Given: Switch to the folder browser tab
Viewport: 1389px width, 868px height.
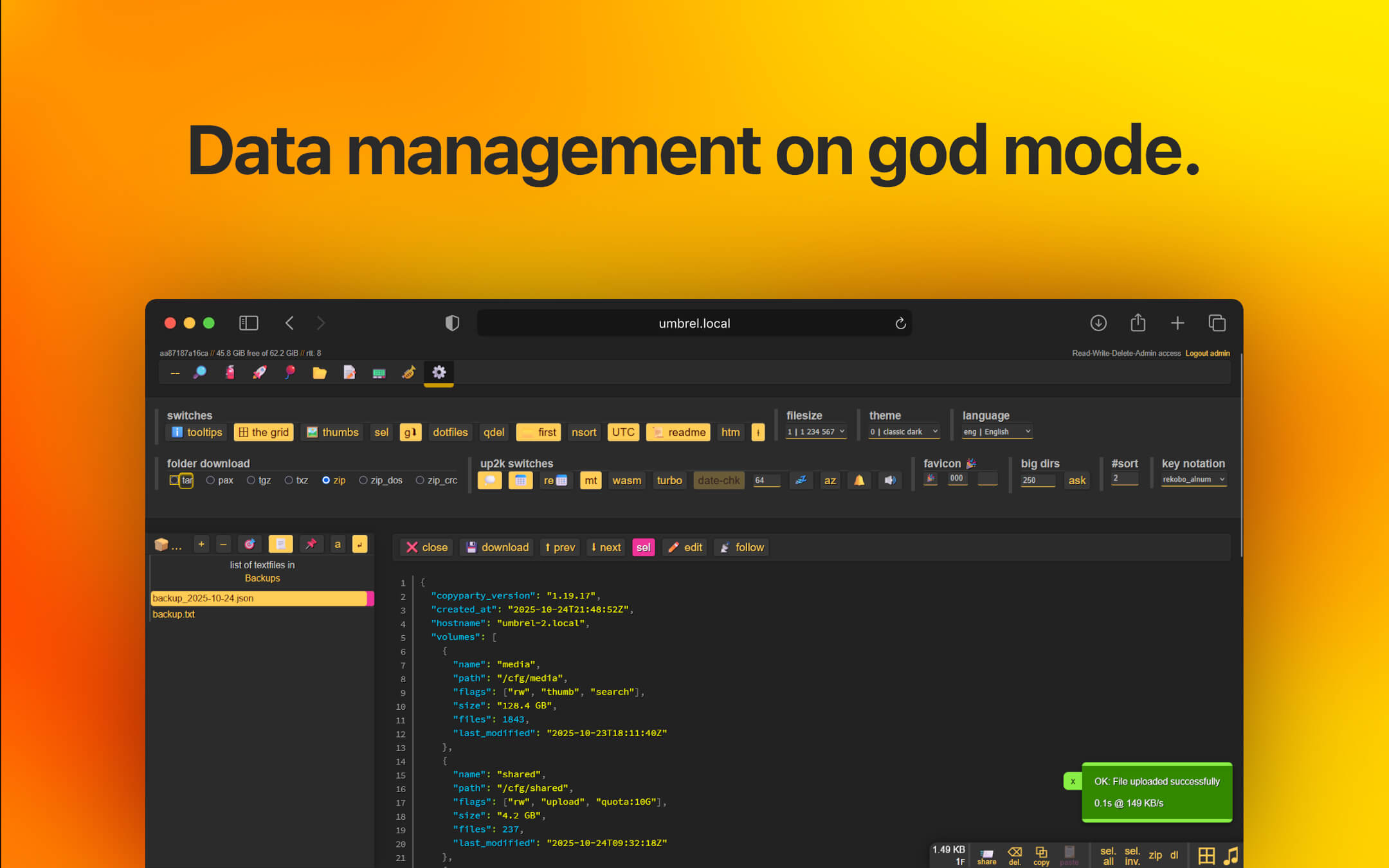Looking at the screenshot, I should click(x=320, y=372).
